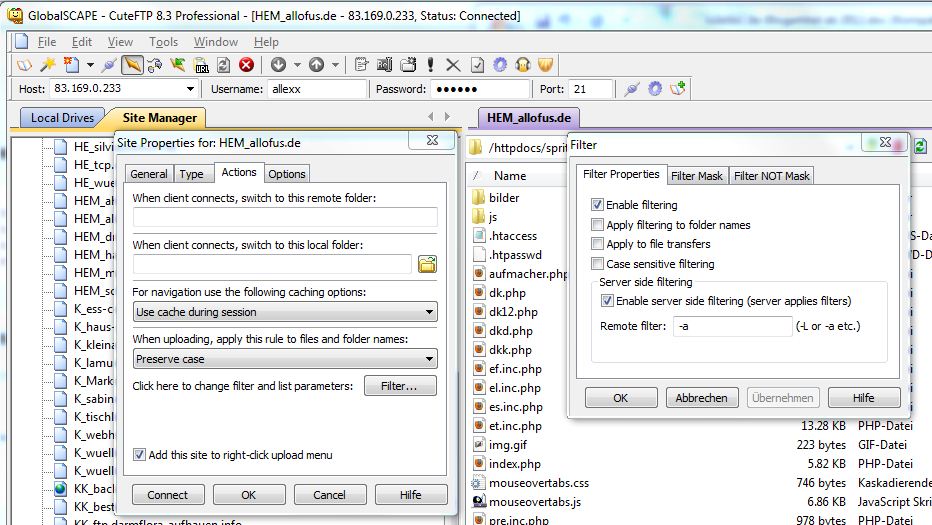Open the View menu
This screenshot has height=525, width=932.
120,42
